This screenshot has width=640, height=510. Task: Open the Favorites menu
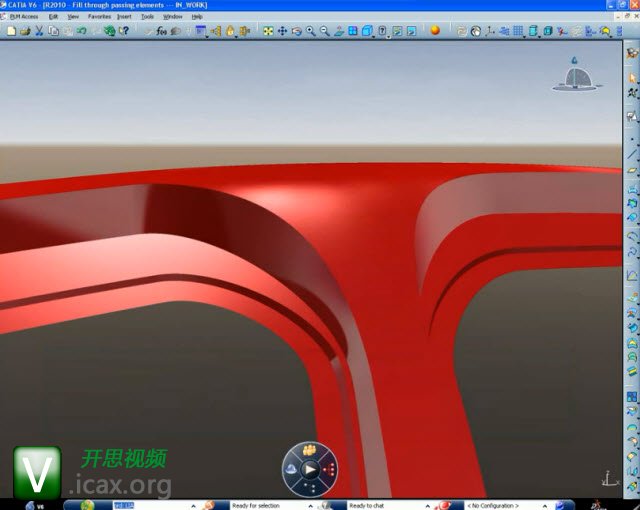99,17
